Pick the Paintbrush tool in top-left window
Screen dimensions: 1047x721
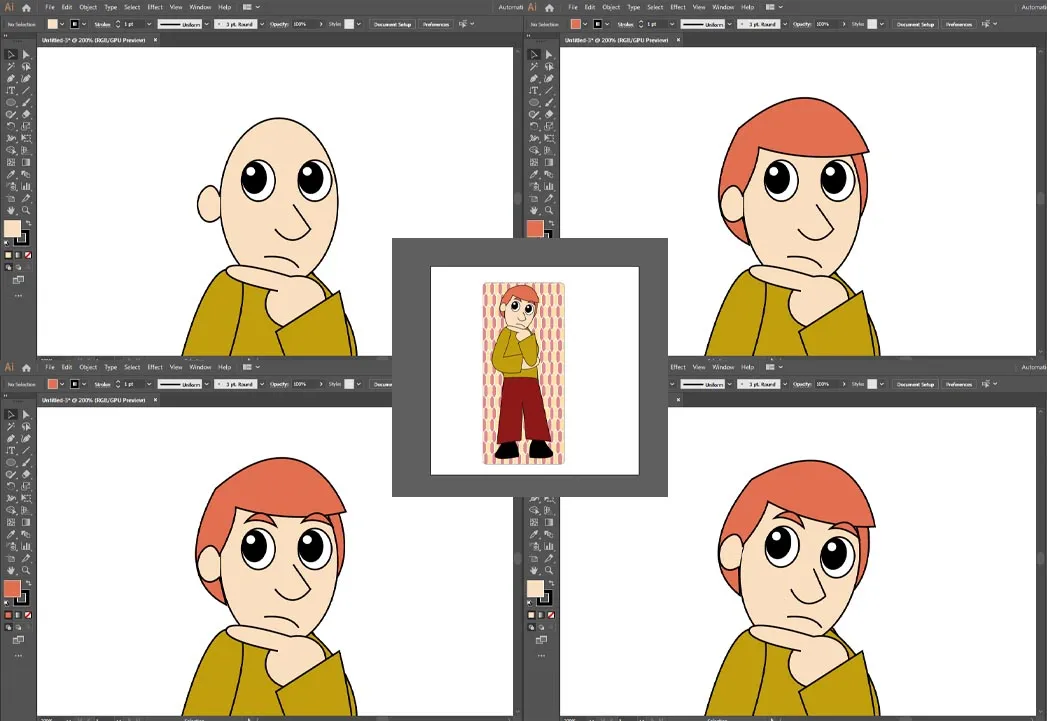[26, 103]
